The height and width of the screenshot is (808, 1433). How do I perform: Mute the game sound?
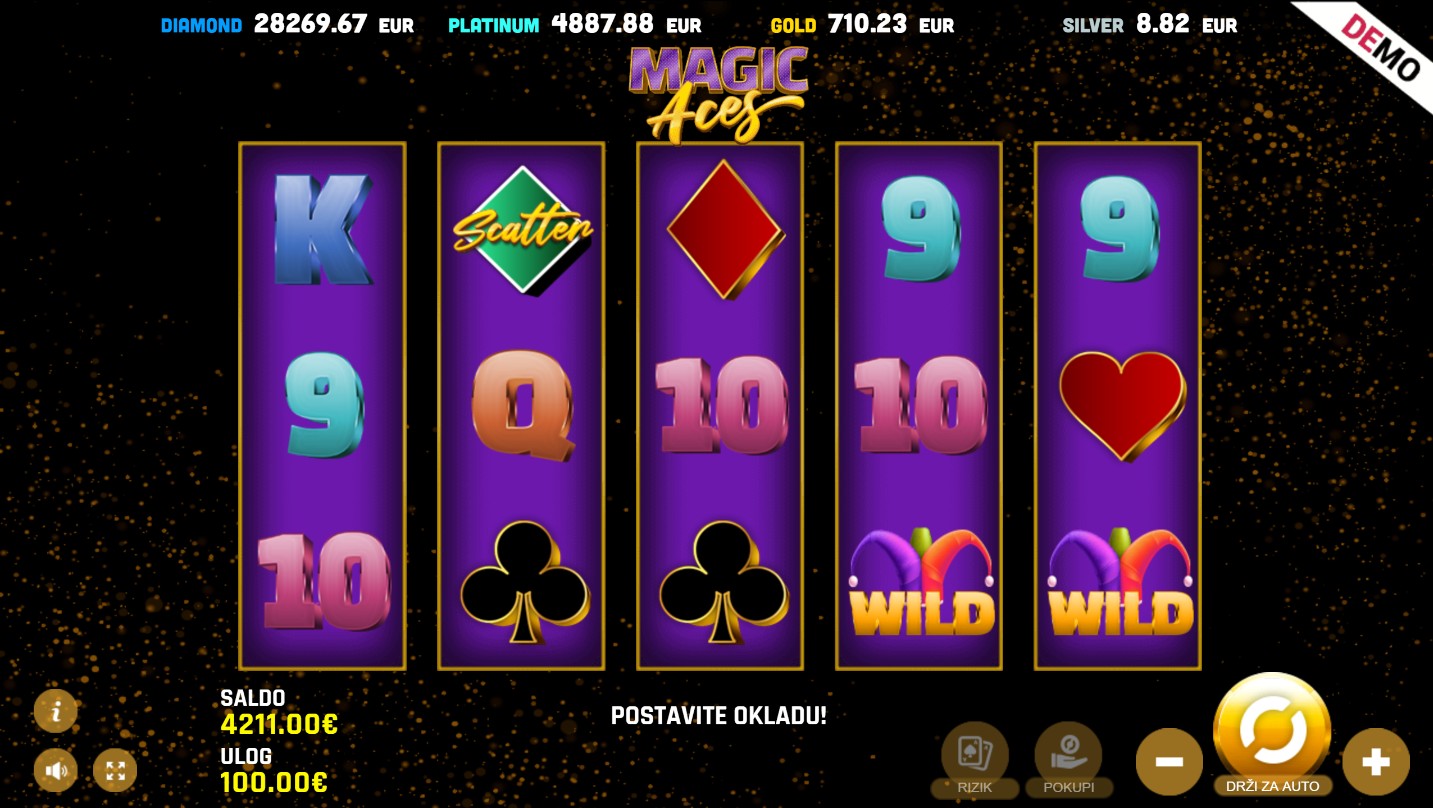point(56,771)
